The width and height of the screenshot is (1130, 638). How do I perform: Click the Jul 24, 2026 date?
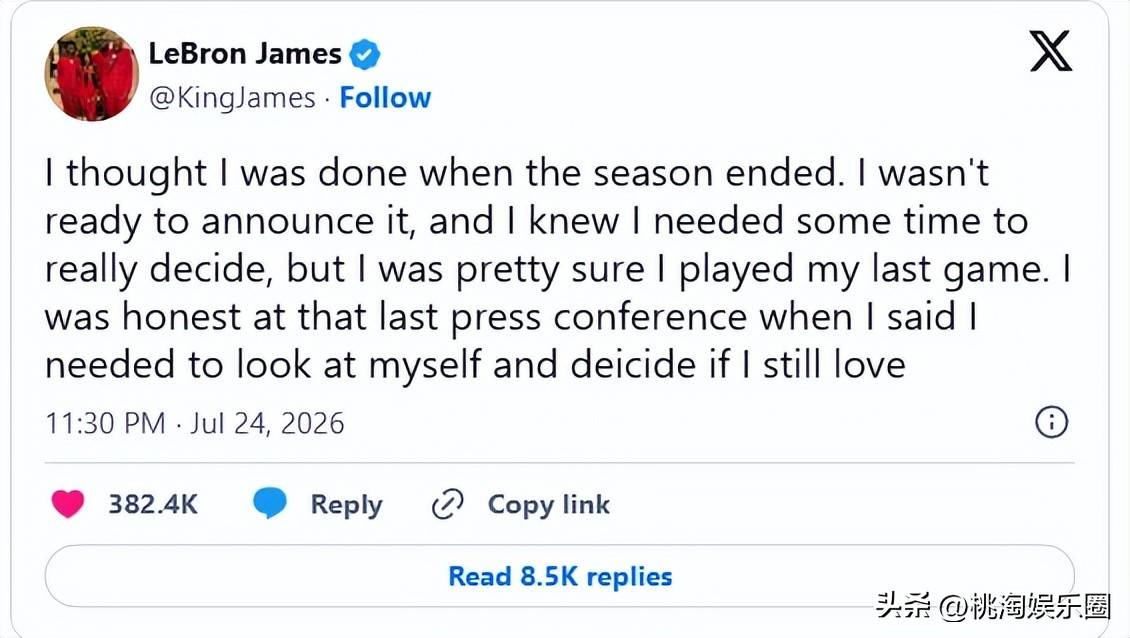267,423
